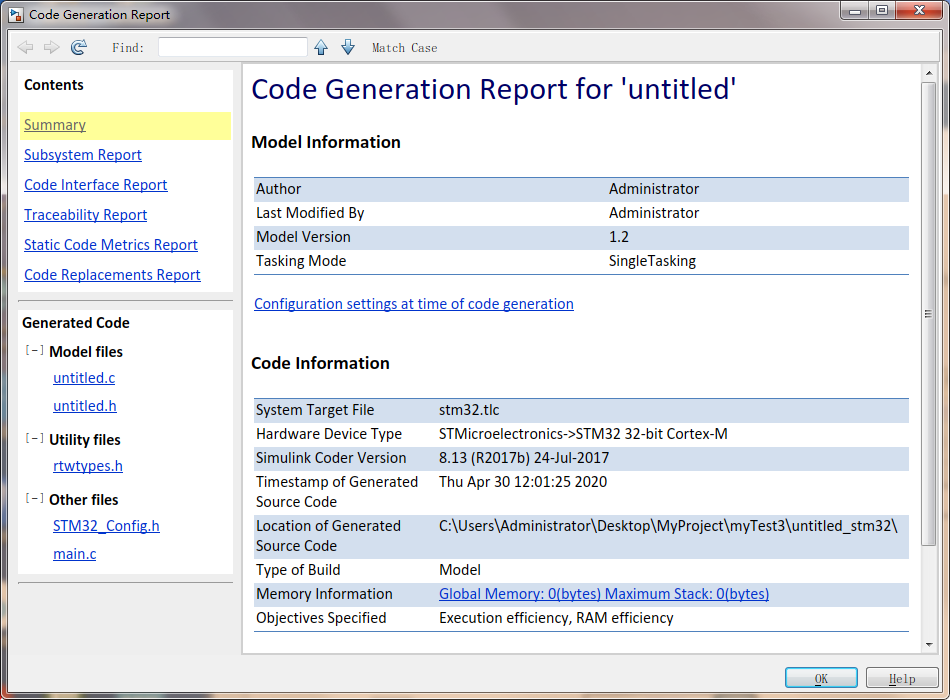
Task: Collapse the Utility files section
Action: (34, 439)
